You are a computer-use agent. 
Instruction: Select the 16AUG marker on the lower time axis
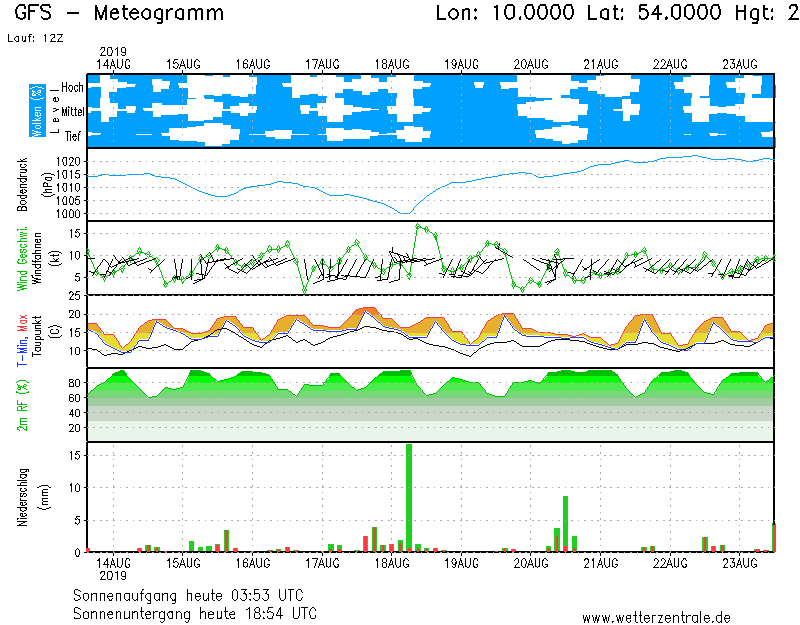click(253, 564)
